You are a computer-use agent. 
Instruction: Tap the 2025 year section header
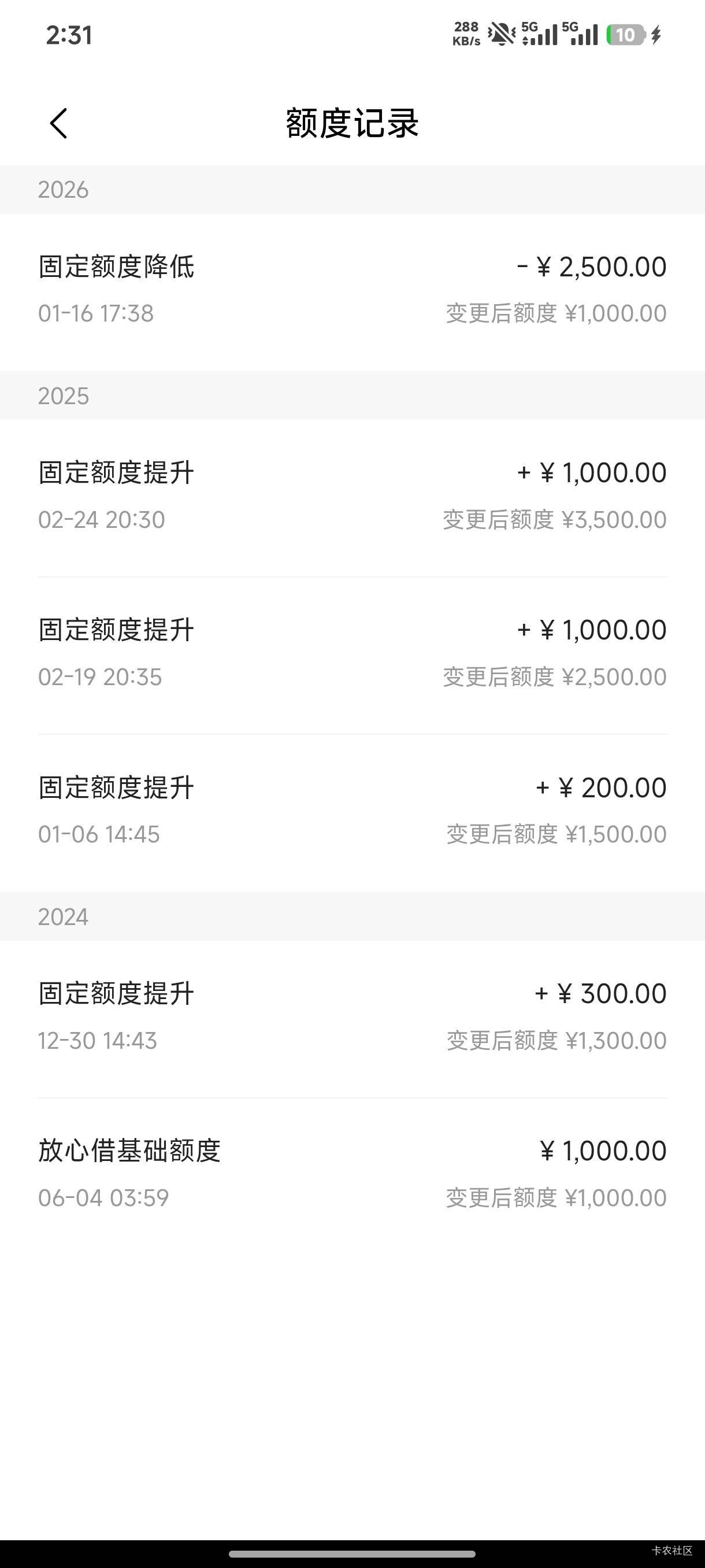pos(63,396)
